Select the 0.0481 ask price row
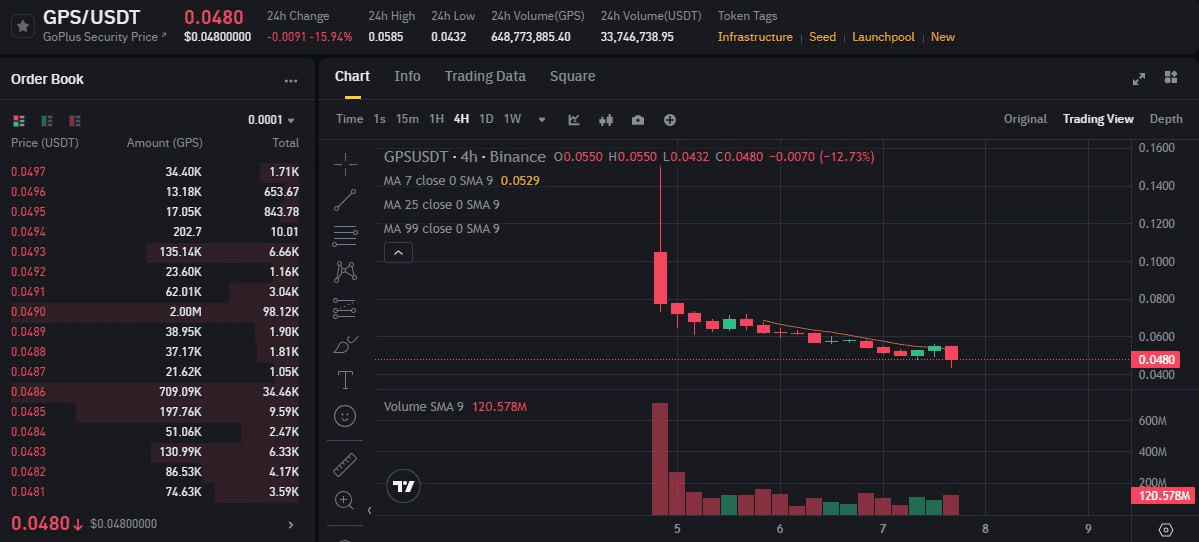The height and width of the screenshot is (542, 1199). pyautogui.click(x=155, y=492)
